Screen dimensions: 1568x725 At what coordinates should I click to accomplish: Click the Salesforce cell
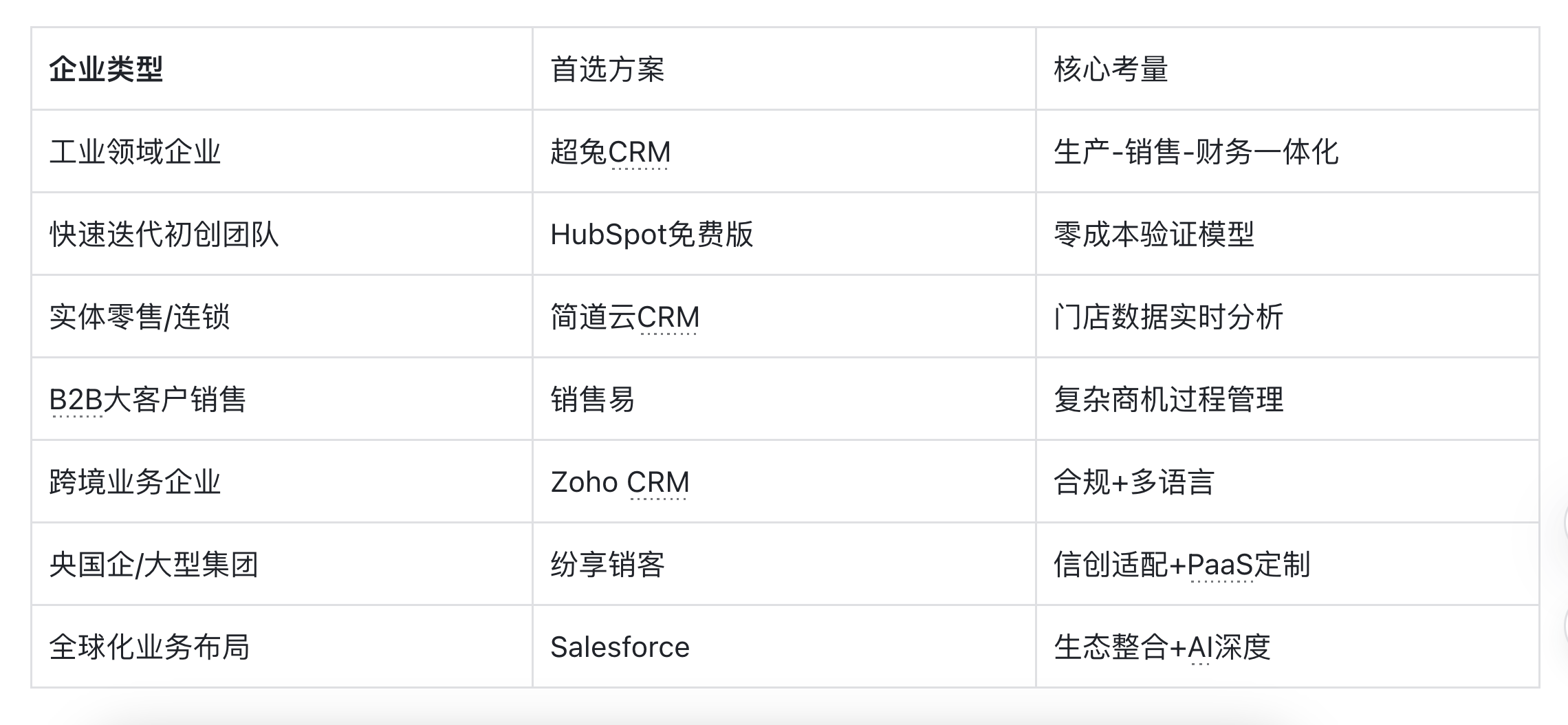[620, 647]
